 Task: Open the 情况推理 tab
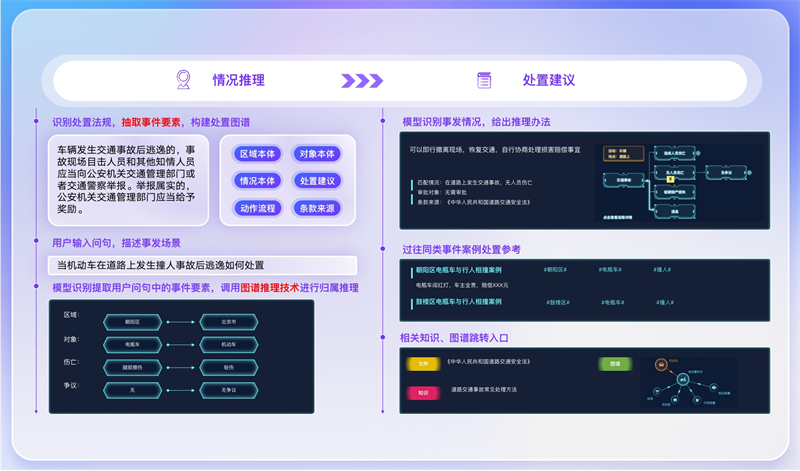point(238,80)
